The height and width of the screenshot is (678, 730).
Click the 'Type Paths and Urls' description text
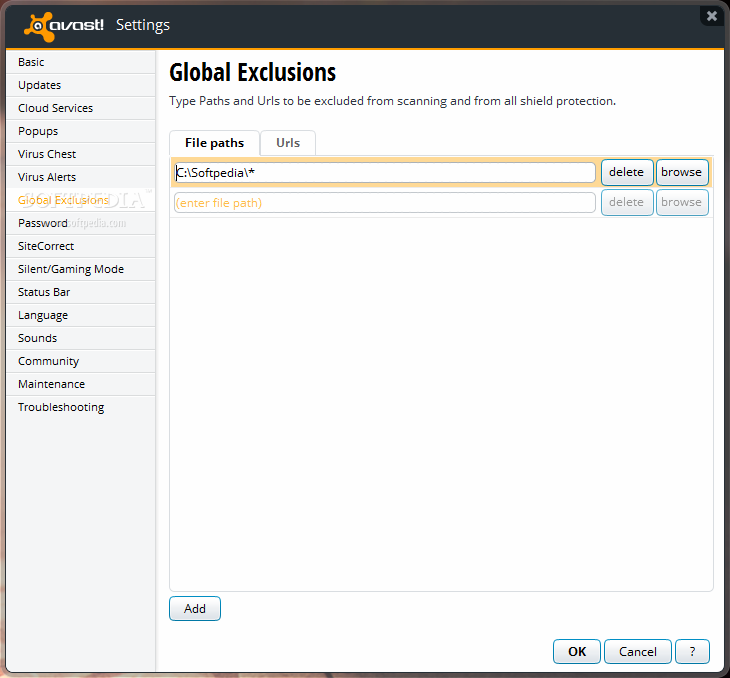(392, 101)
